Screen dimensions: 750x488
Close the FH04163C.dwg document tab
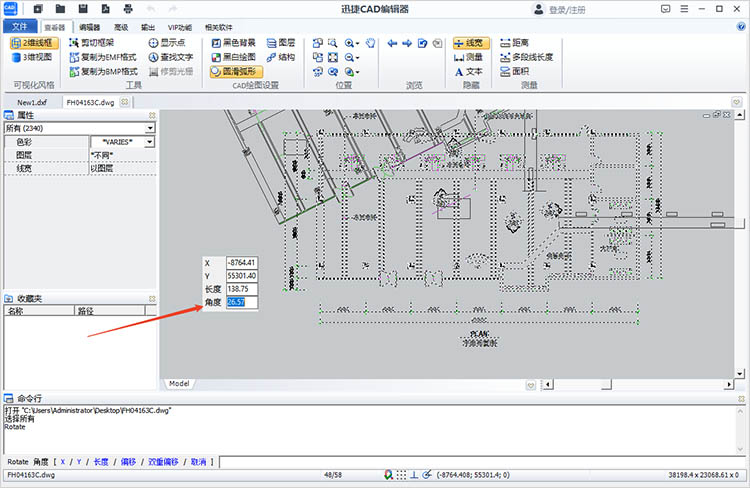pyautogui.click(x=124, y=102)
